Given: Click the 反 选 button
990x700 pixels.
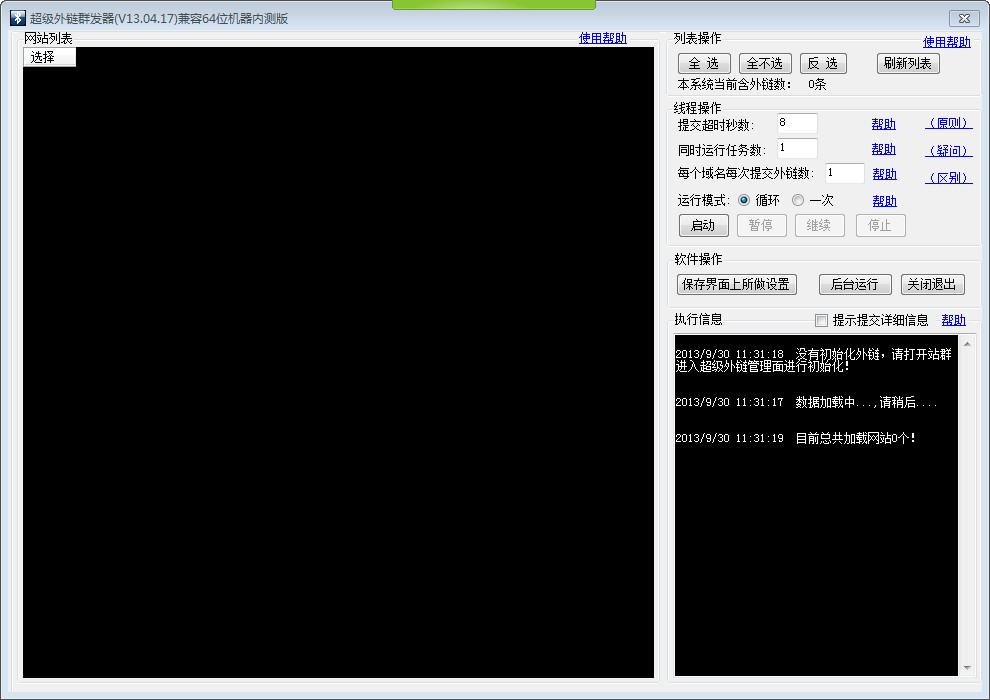Looking at the screenshot, I should [x=823, y=63].
